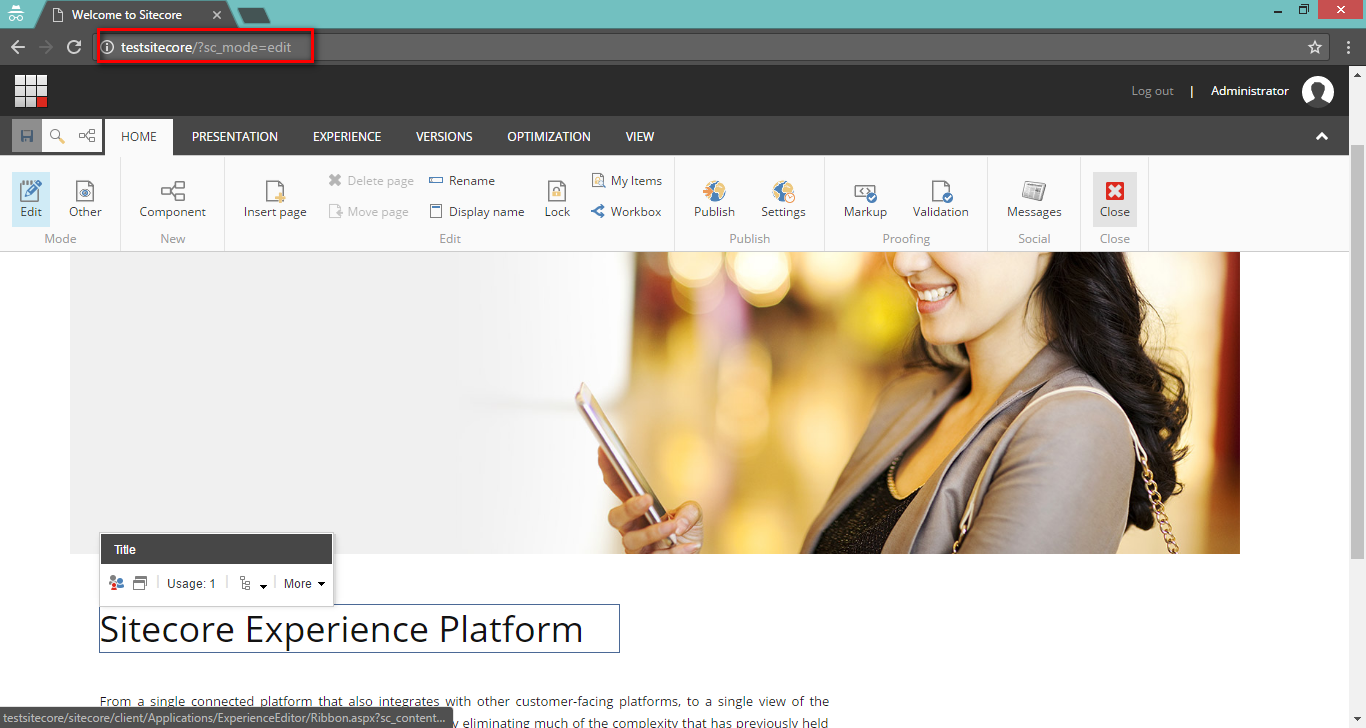Image resolution: width=1366 pixels, height=728 pixels.
Task: Click the browser address bar
Action: tap(712, 47)
